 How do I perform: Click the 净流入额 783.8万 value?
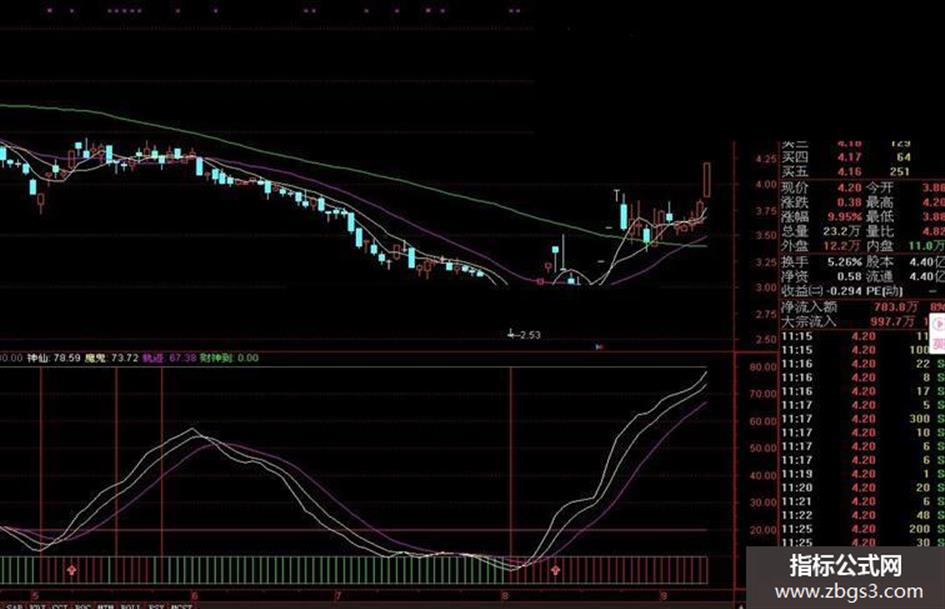[x=896, y=308]
